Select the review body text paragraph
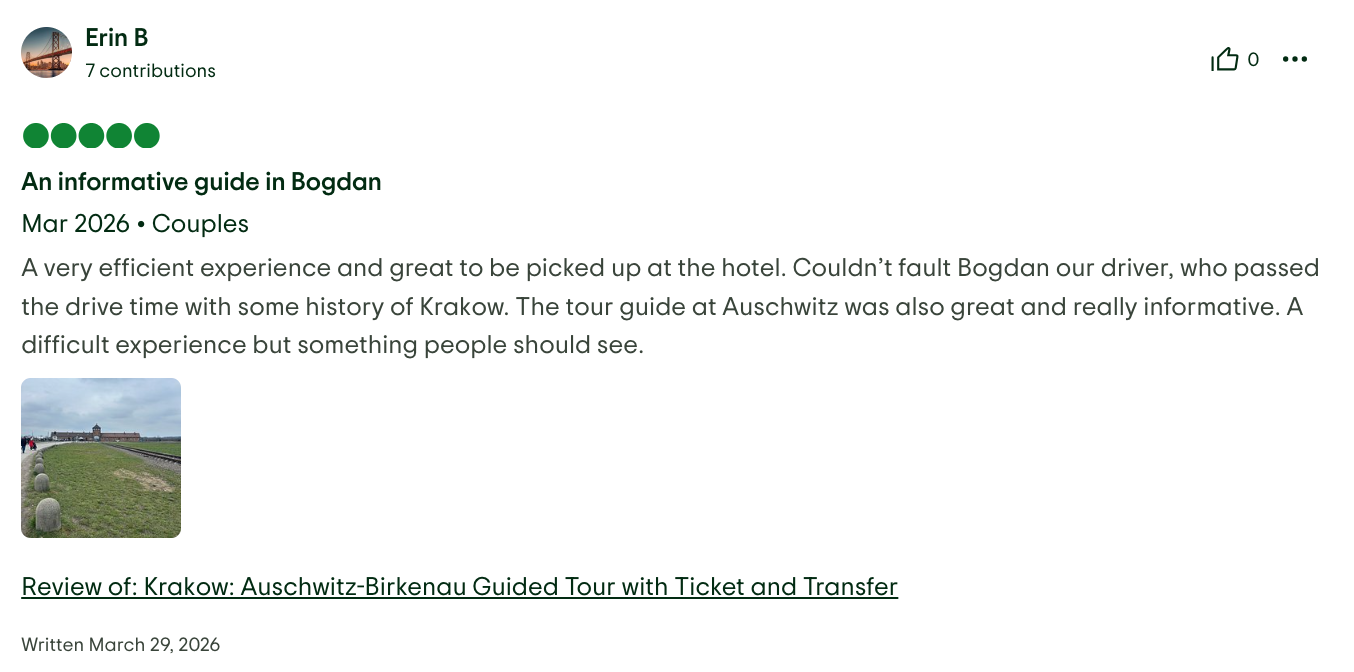The width and height of the screenshot is (1354, 672). tap(670, 306)
